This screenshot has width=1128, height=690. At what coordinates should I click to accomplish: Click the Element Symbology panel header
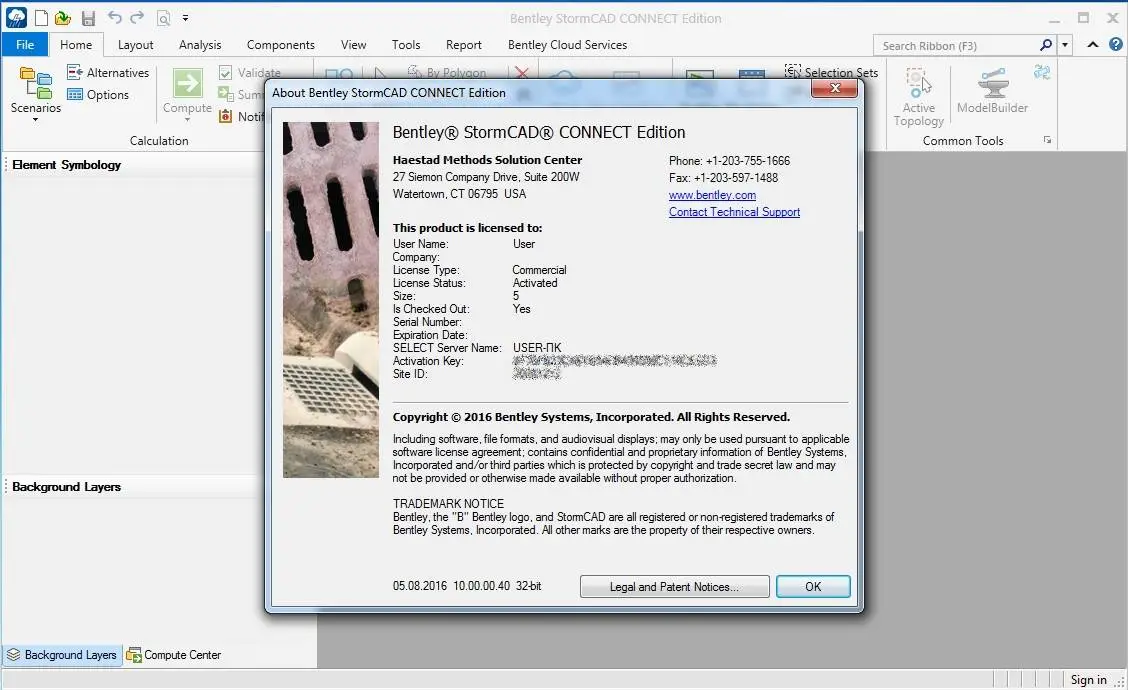click(67, 165)
